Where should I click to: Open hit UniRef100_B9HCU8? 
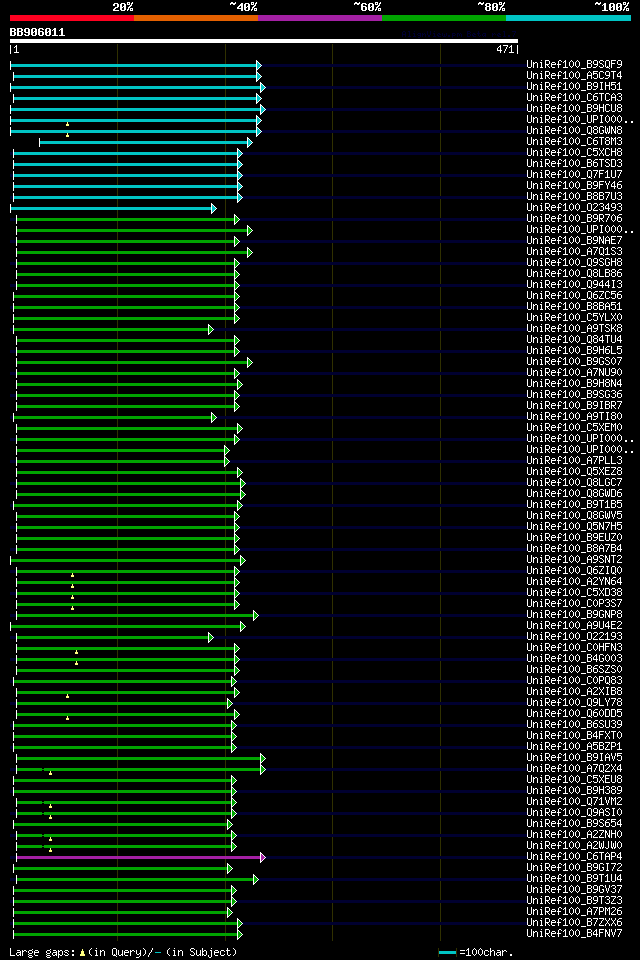point(574,108)
